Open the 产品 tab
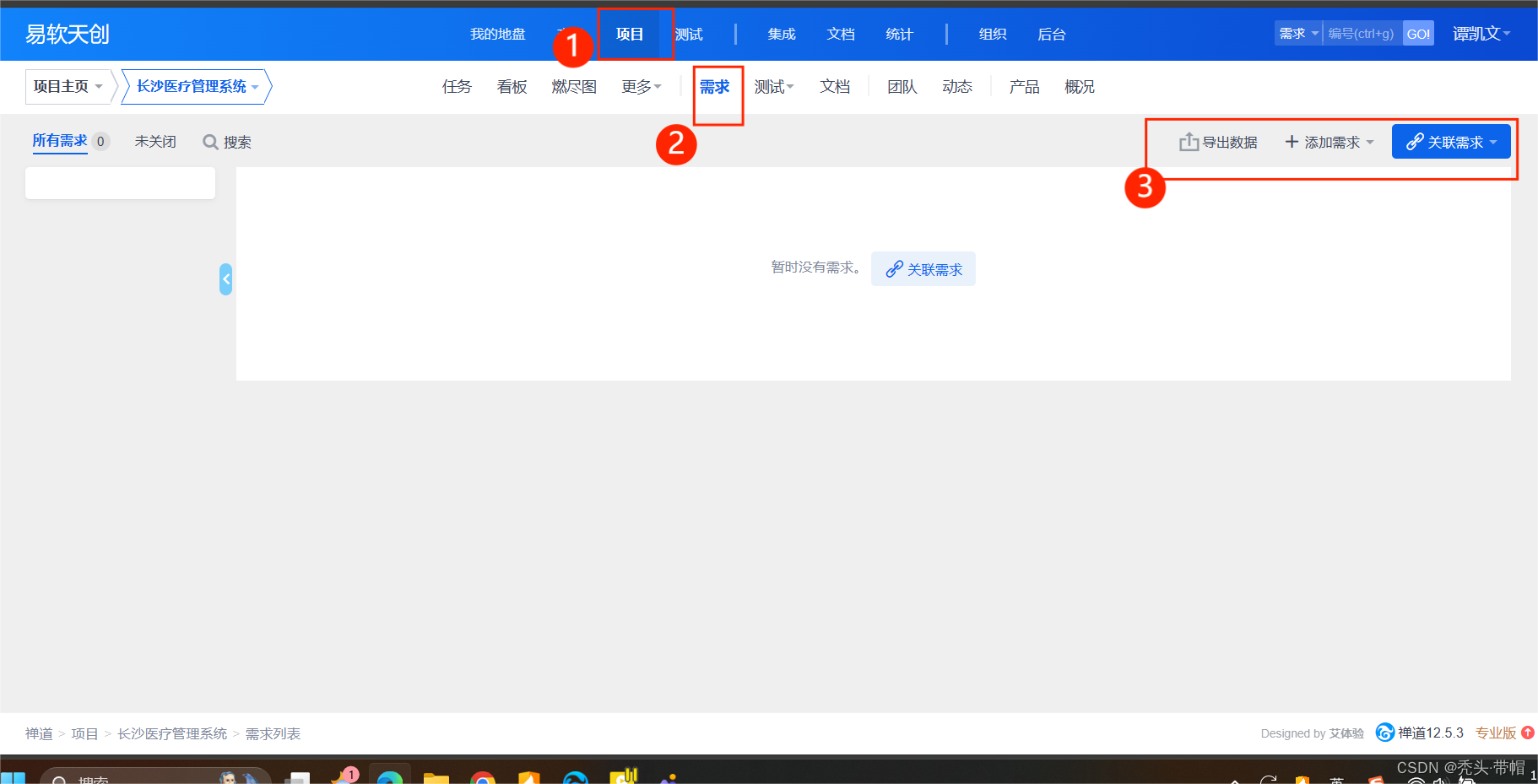This screenshot has height=784, width=1538. [1024, 87]
